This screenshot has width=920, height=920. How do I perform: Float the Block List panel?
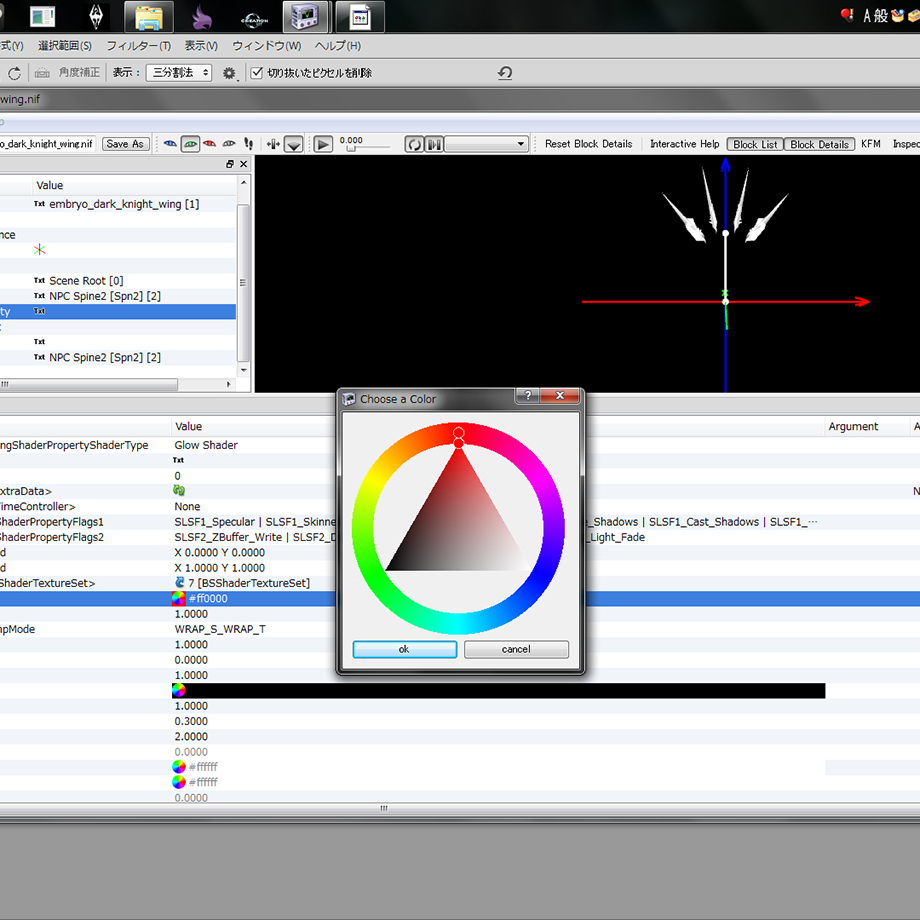pos(230,164)
